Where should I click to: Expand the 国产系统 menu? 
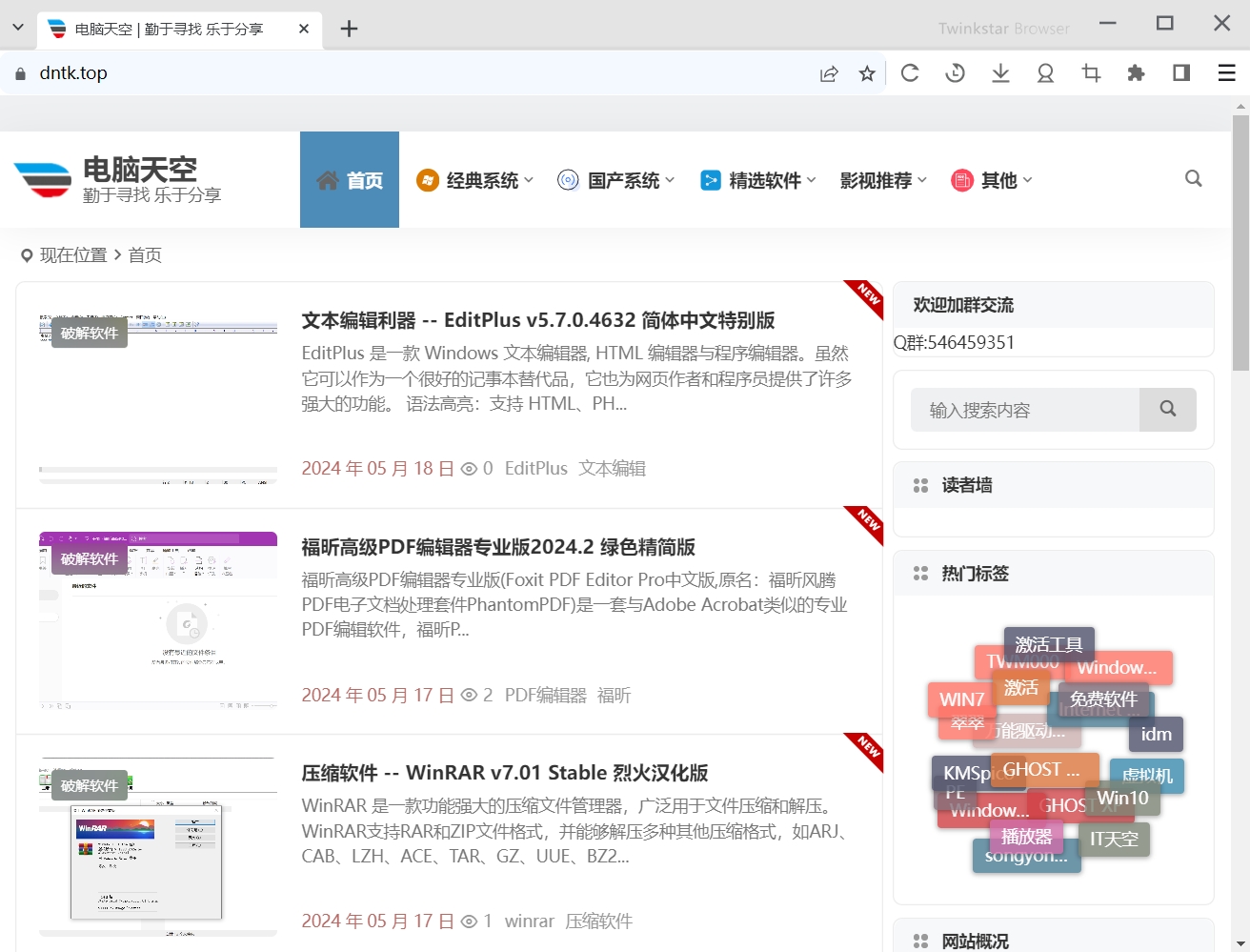616,180
